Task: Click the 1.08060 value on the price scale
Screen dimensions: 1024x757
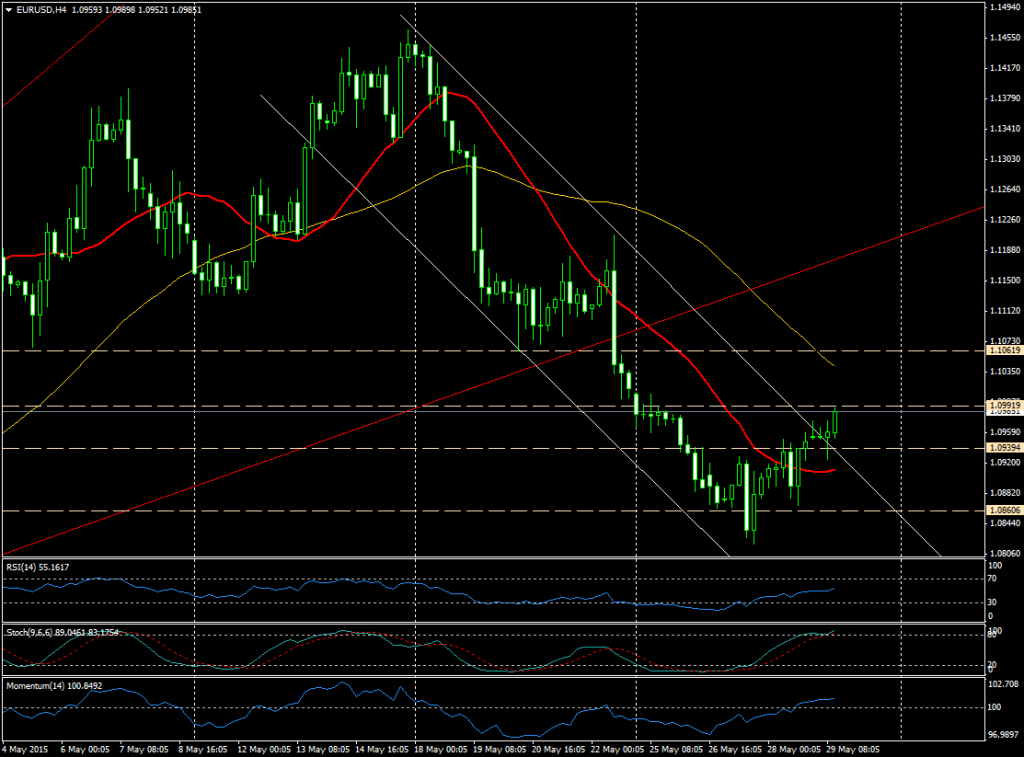Action: (1003, 553)
